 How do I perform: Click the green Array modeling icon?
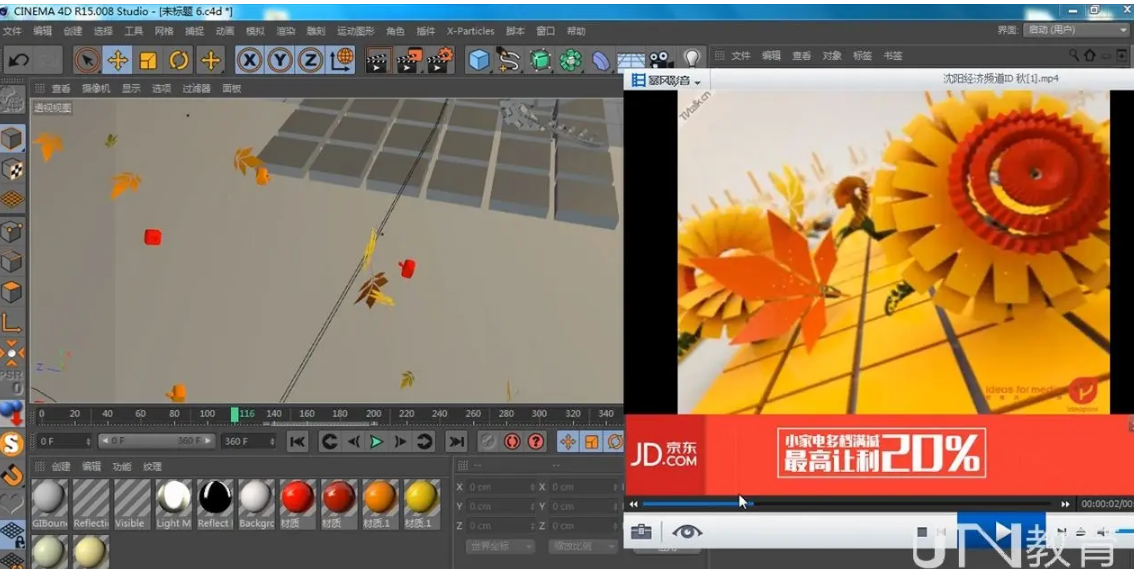pos(571,60)
